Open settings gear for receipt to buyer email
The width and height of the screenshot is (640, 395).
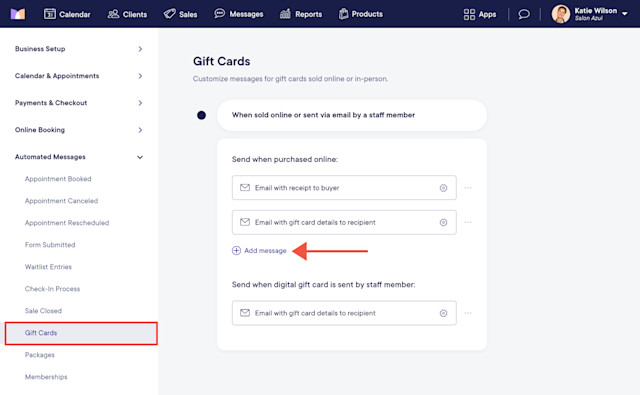point(443,188)
